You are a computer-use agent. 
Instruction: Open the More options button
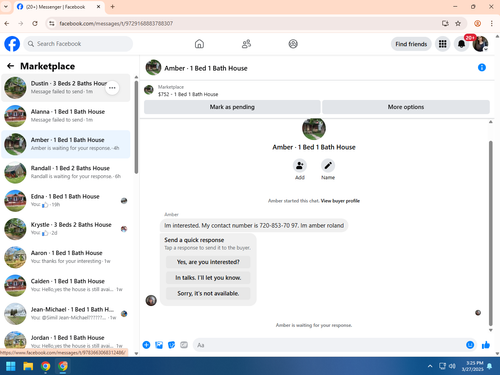(x=406, y=107)
